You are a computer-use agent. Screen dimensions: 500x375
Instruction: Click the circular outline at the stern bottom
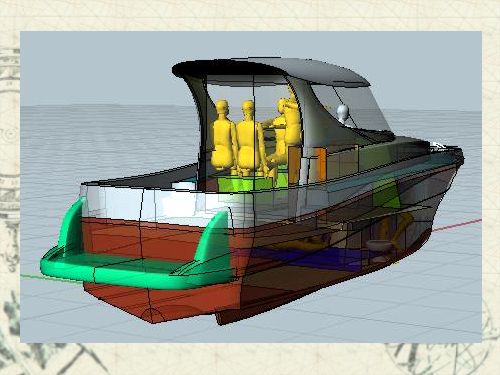point(152,315)
